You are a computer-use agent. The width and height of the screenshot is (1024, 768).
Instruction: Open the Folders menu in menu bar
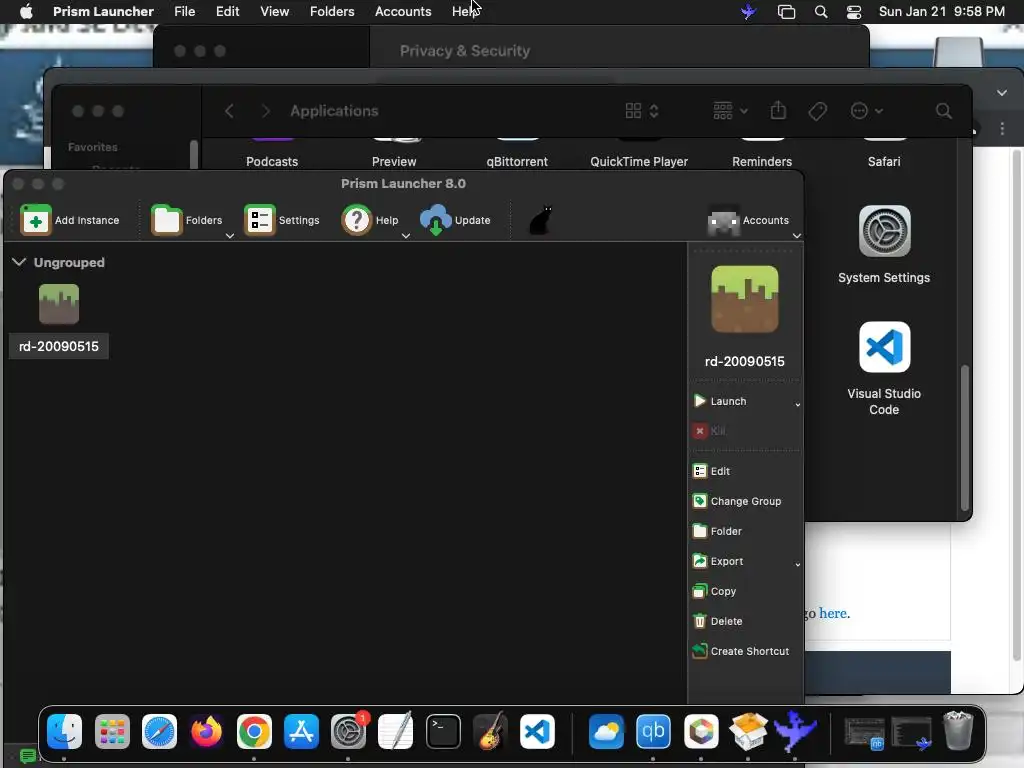(332, 11)
